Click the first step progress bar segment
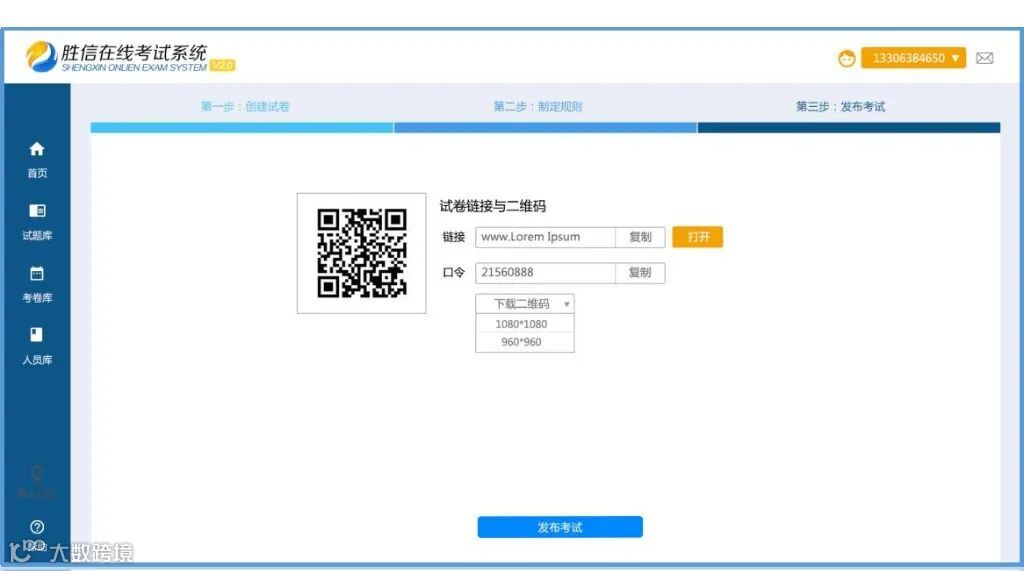 tap(242, 127)
